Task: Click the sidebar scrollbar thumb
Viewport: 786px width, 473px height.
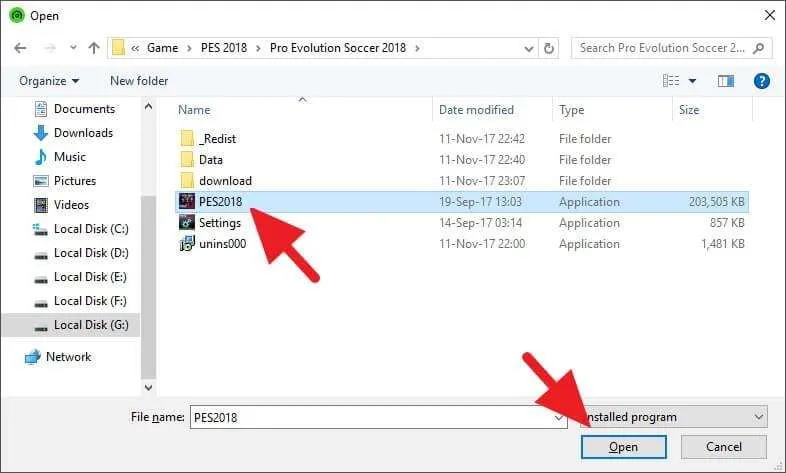Action: tap(148, 287)
